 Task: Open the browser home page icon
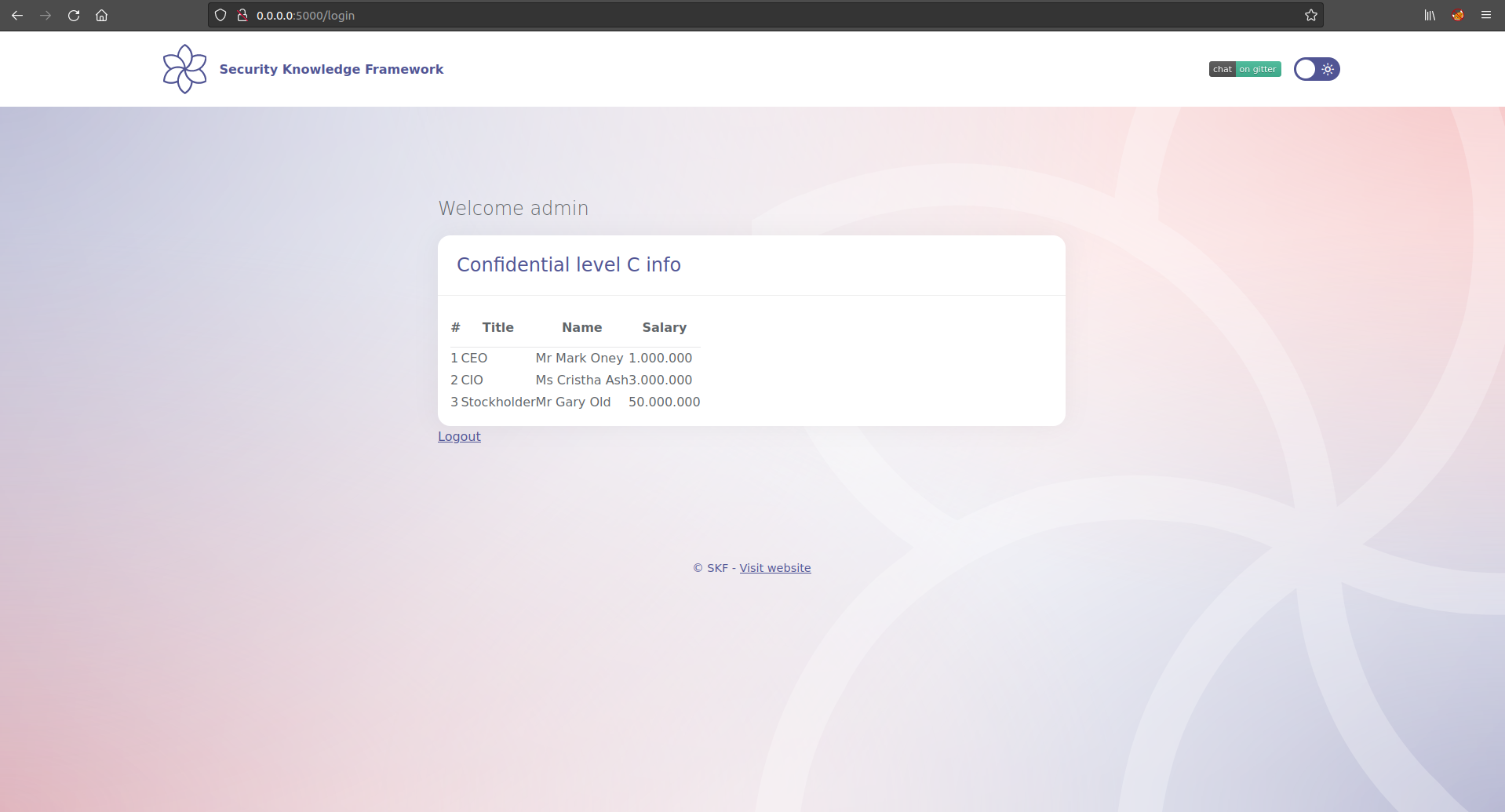tap(101, 15)
